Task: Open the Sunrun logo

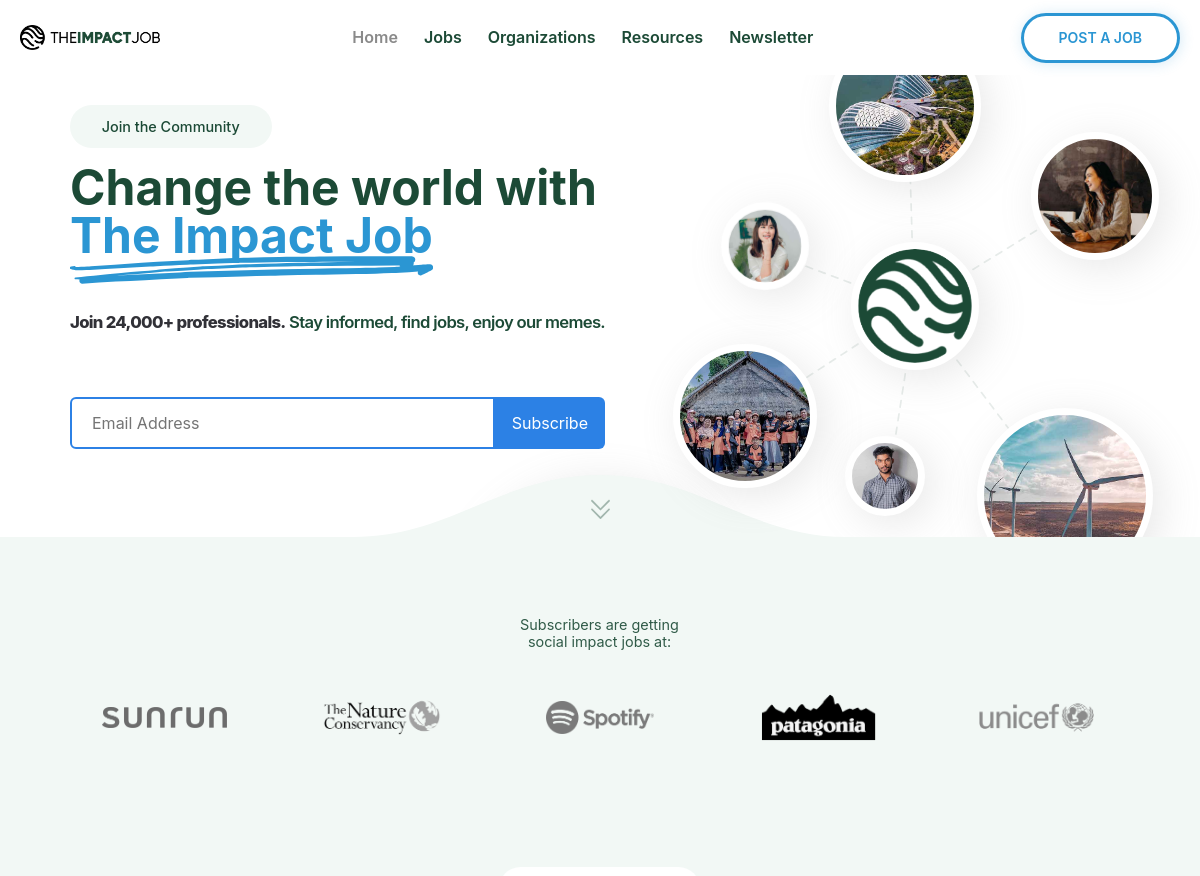Action: click(x=165, y=717)
